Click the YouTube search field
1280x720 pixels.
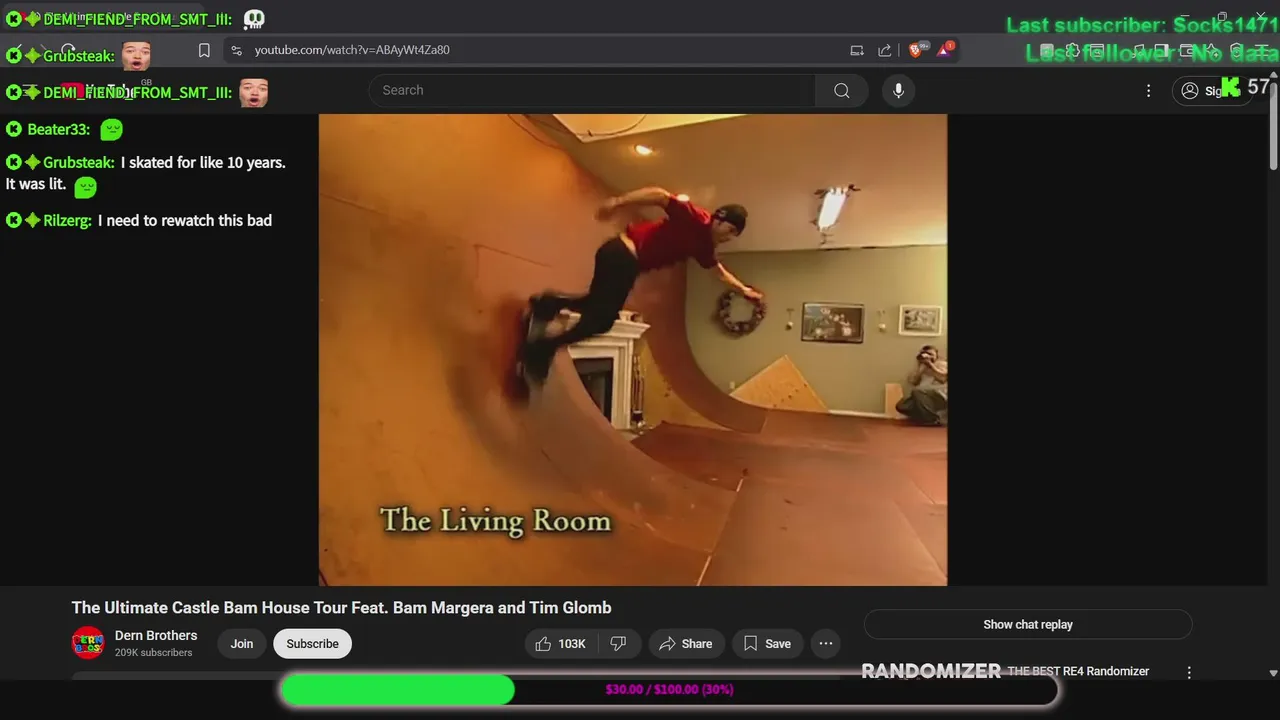[x=593, y=90]
